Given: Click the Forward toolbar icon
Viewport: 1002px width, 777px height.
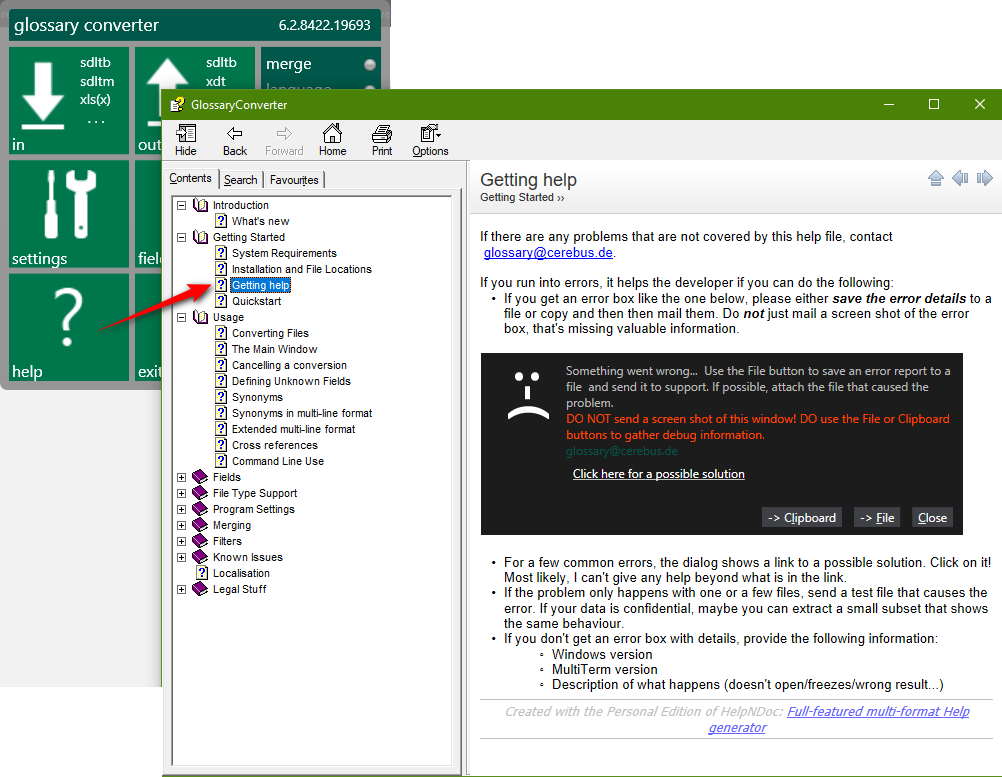Looking at the screenshot, I should [284, 139].
